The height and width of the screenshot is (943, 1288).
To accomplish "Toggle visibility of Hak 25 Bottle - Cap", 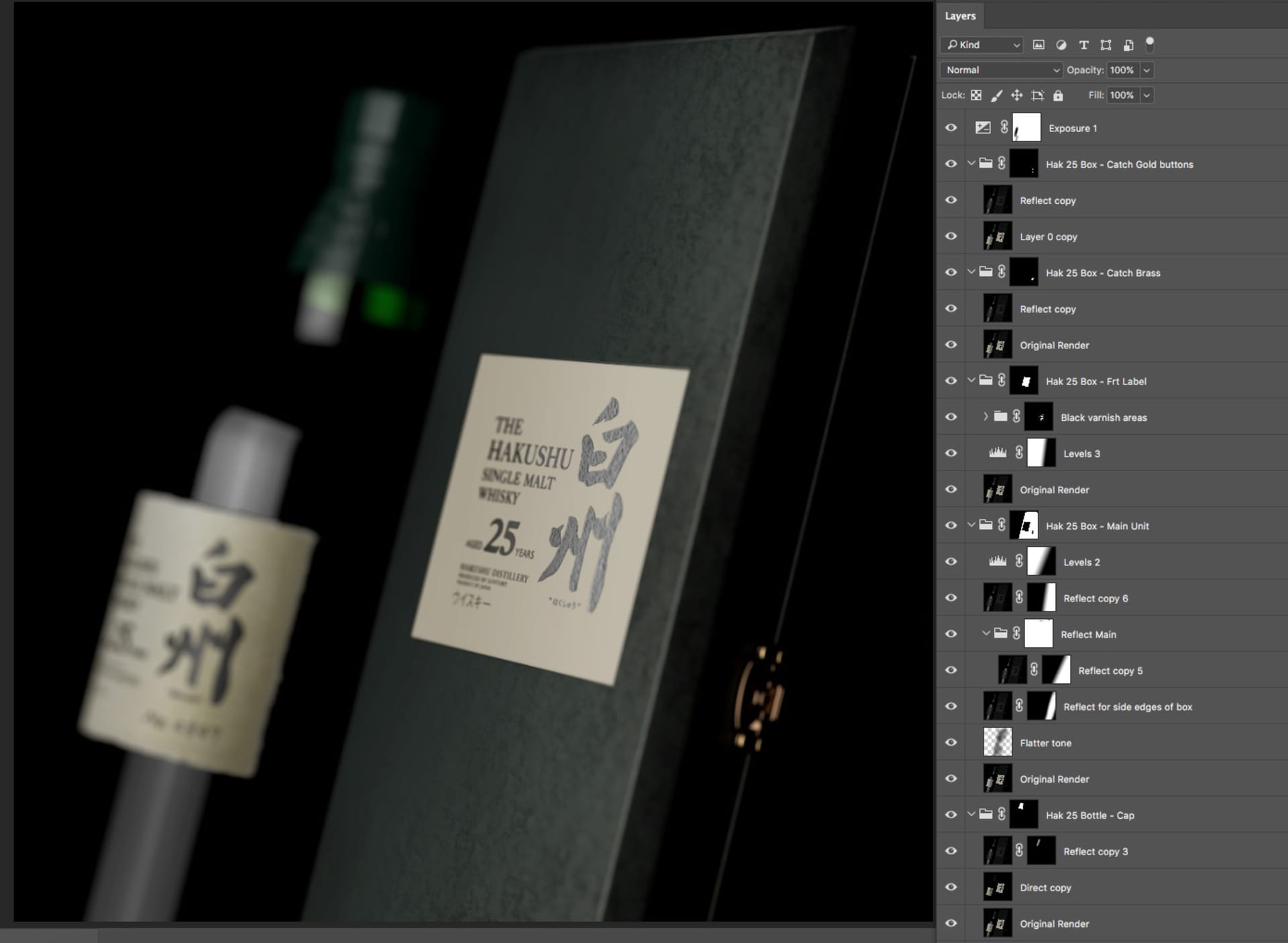I will pyautogui.click(x=951, y=815).
